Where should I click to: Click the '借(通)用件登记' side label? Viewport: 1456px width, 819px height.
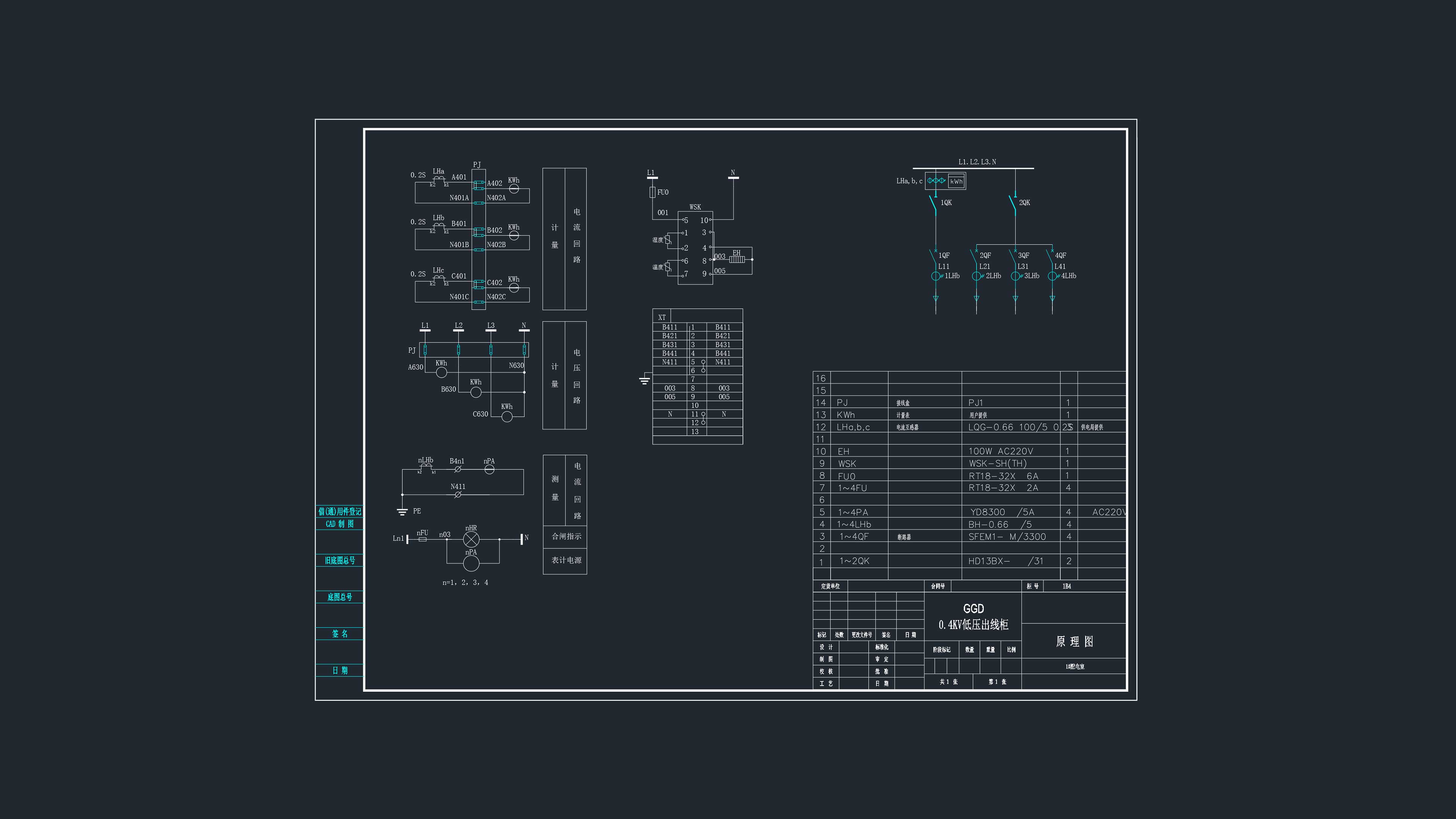click(x=340, y=511)
